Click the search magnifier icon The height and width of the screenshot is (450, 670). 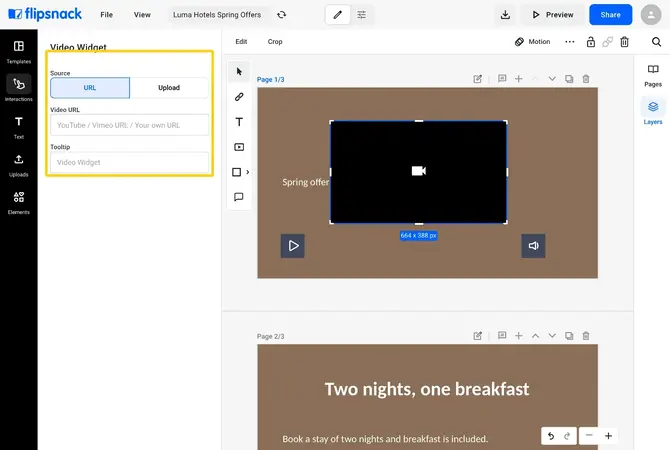pyautogui.click(x=656, y=41)
